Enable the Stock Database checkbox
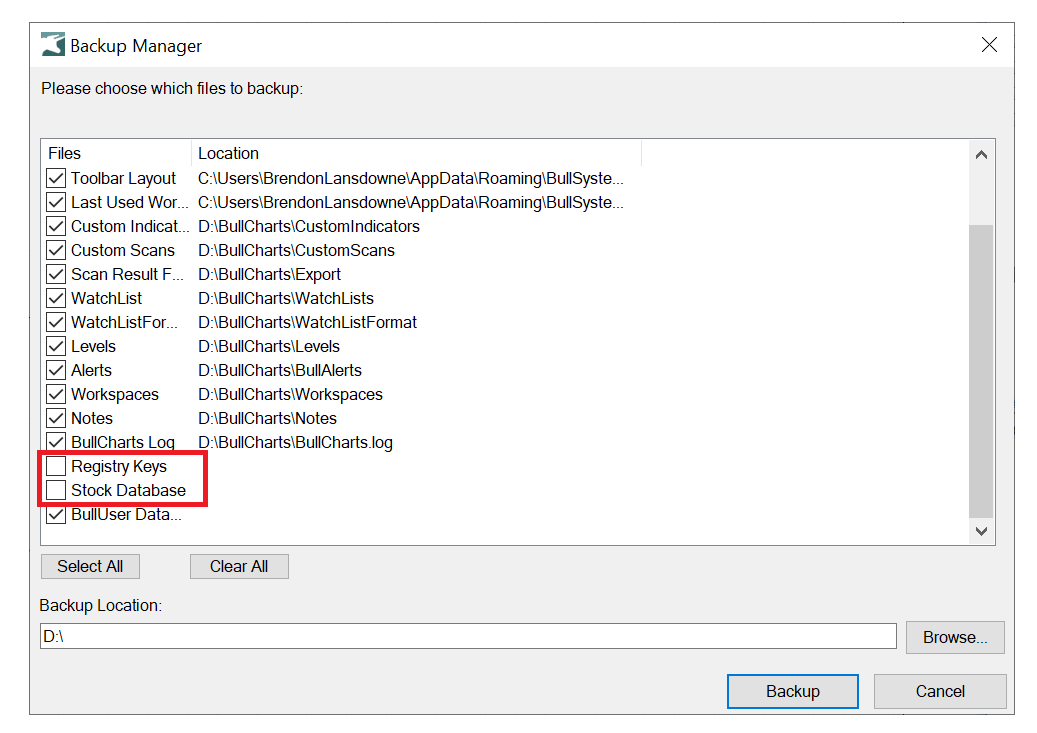 56,490
